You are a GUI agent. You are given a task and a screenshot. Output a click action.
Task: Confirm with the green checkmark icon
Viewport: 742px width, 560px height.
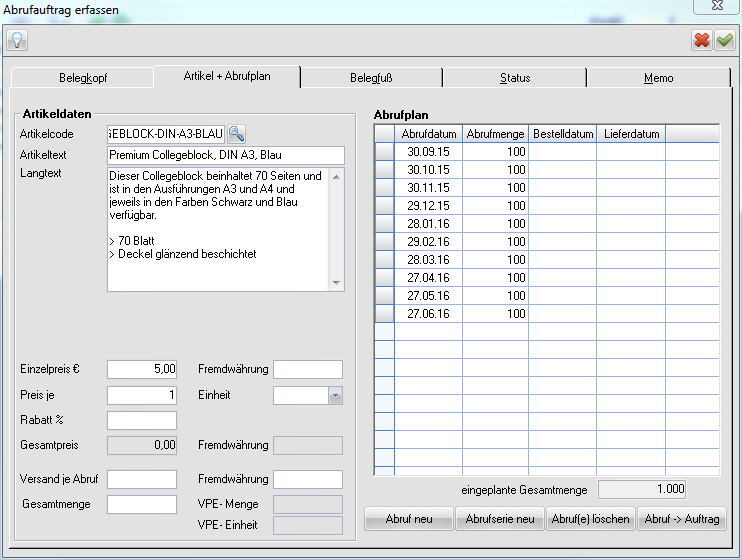tap(725, 40)
